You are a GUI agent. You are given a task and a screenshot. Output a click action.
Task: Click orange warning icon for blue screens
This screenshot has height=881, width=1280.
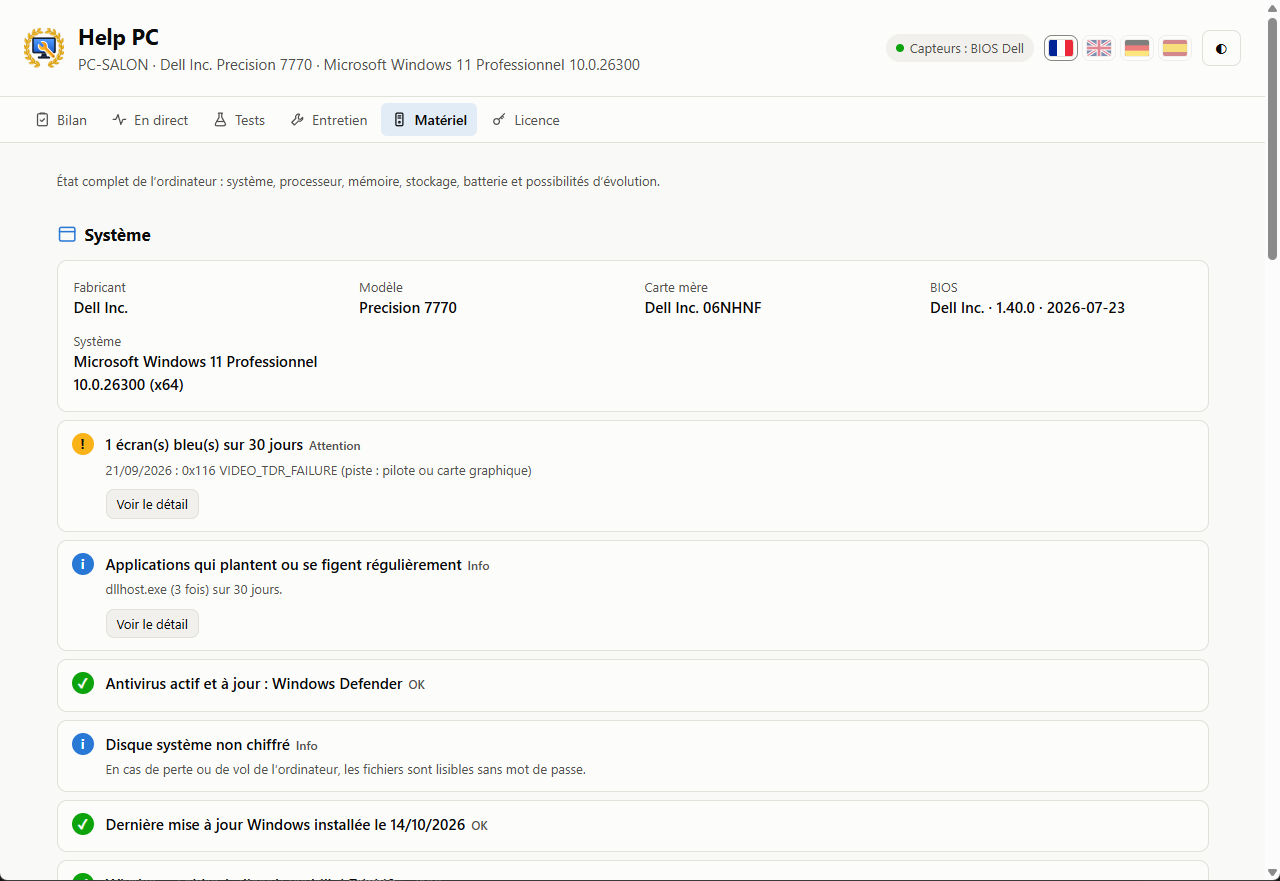(x=83, y=444)
